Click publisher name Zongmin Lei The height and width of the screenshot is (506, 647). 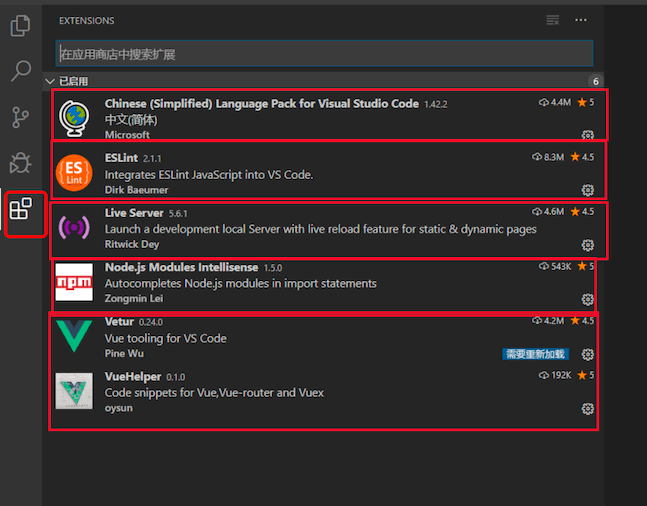coord(134,298)
